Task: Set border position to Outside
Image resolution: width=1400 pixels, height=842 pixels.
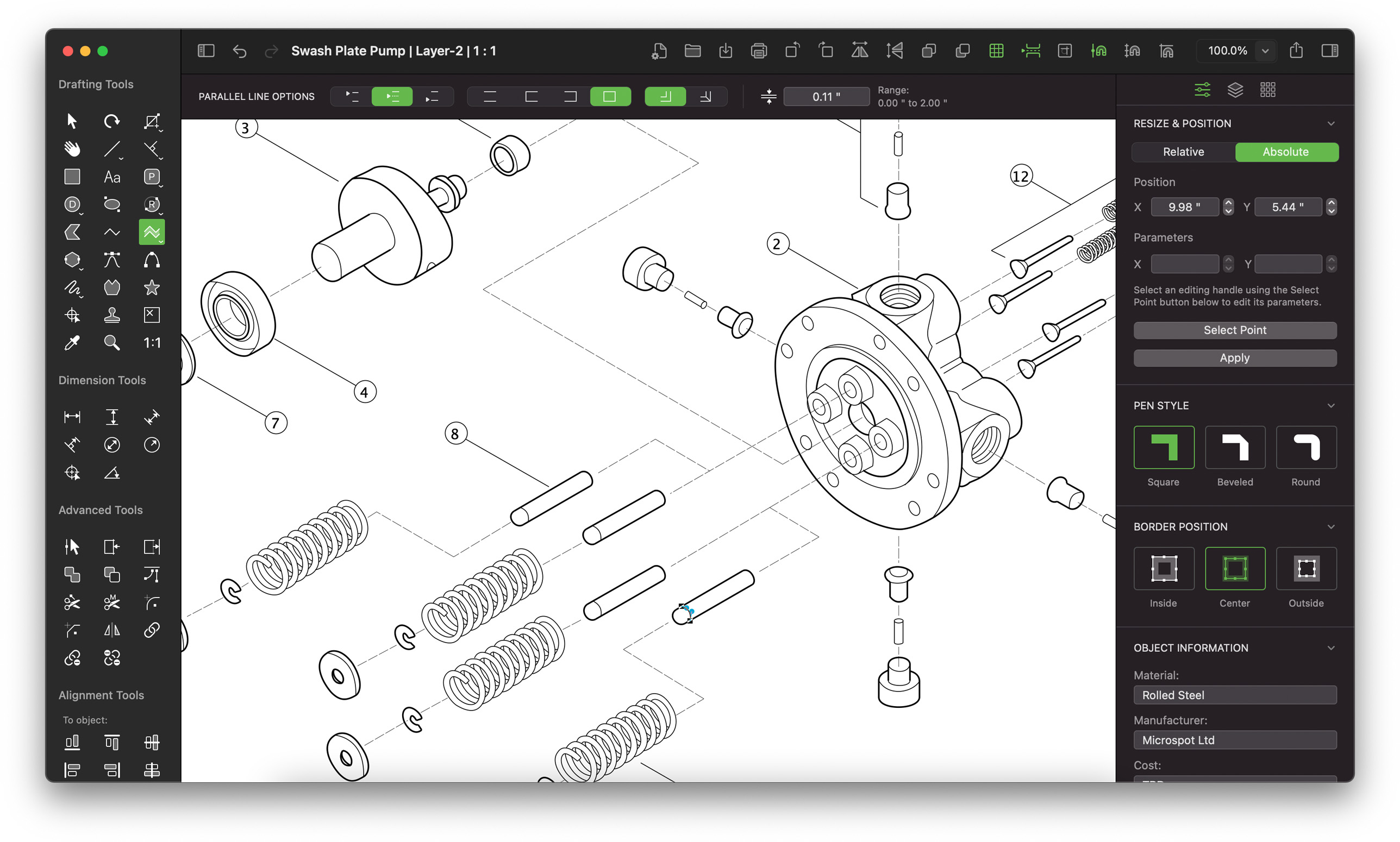Action: [1306, 569]
